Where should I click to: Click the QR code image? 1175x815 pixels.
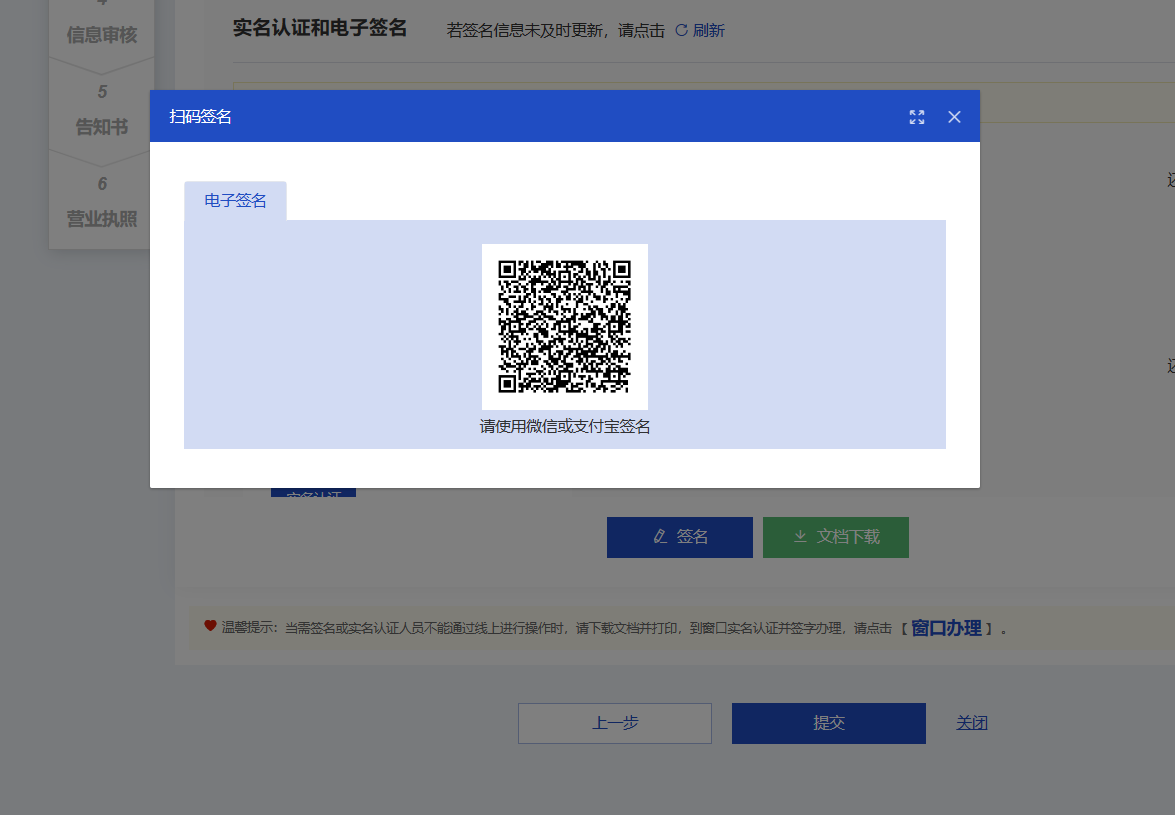pos(564,326)
